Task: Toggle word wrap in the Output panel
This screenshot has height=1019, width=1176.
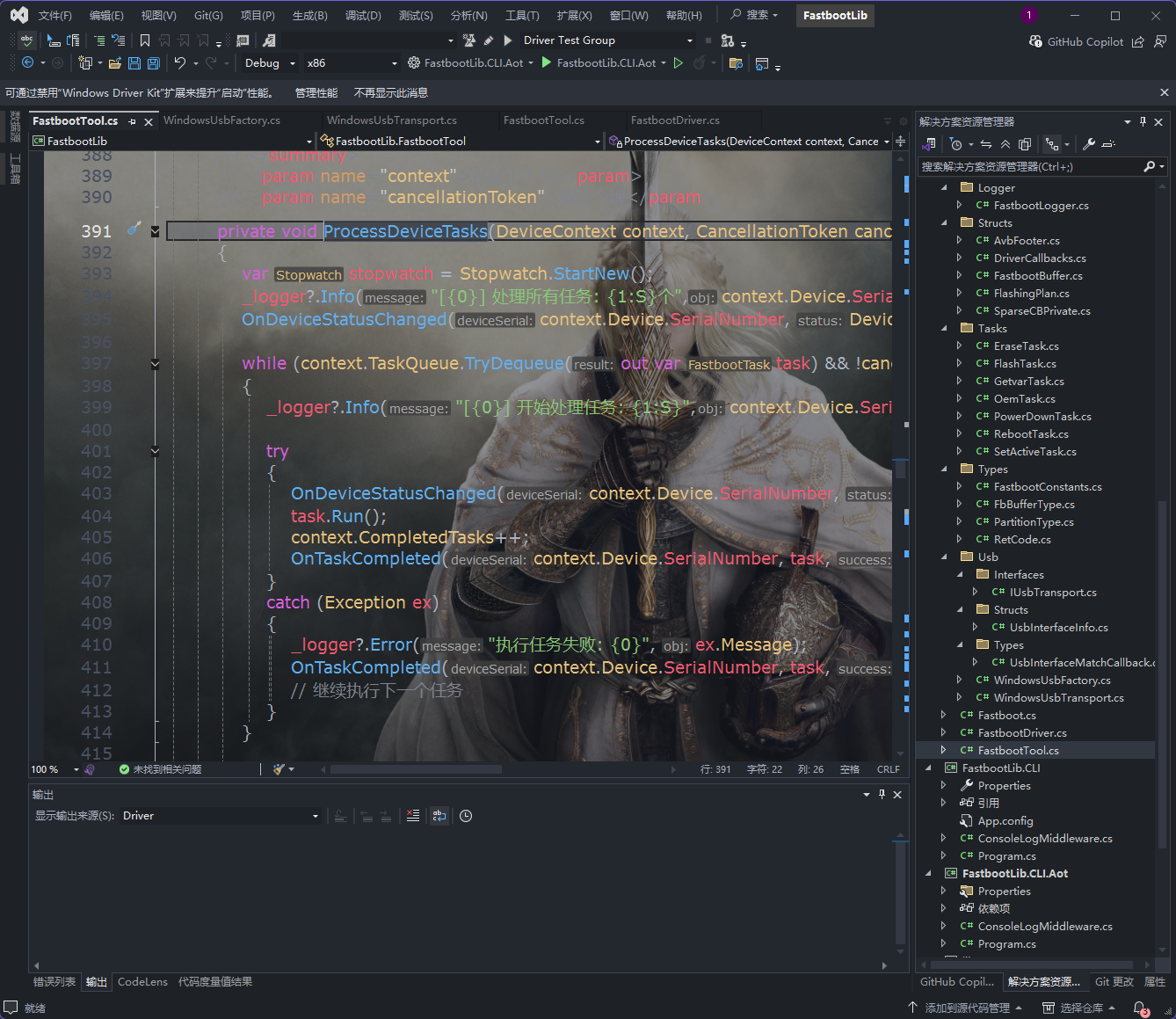Action: [439, 816]
